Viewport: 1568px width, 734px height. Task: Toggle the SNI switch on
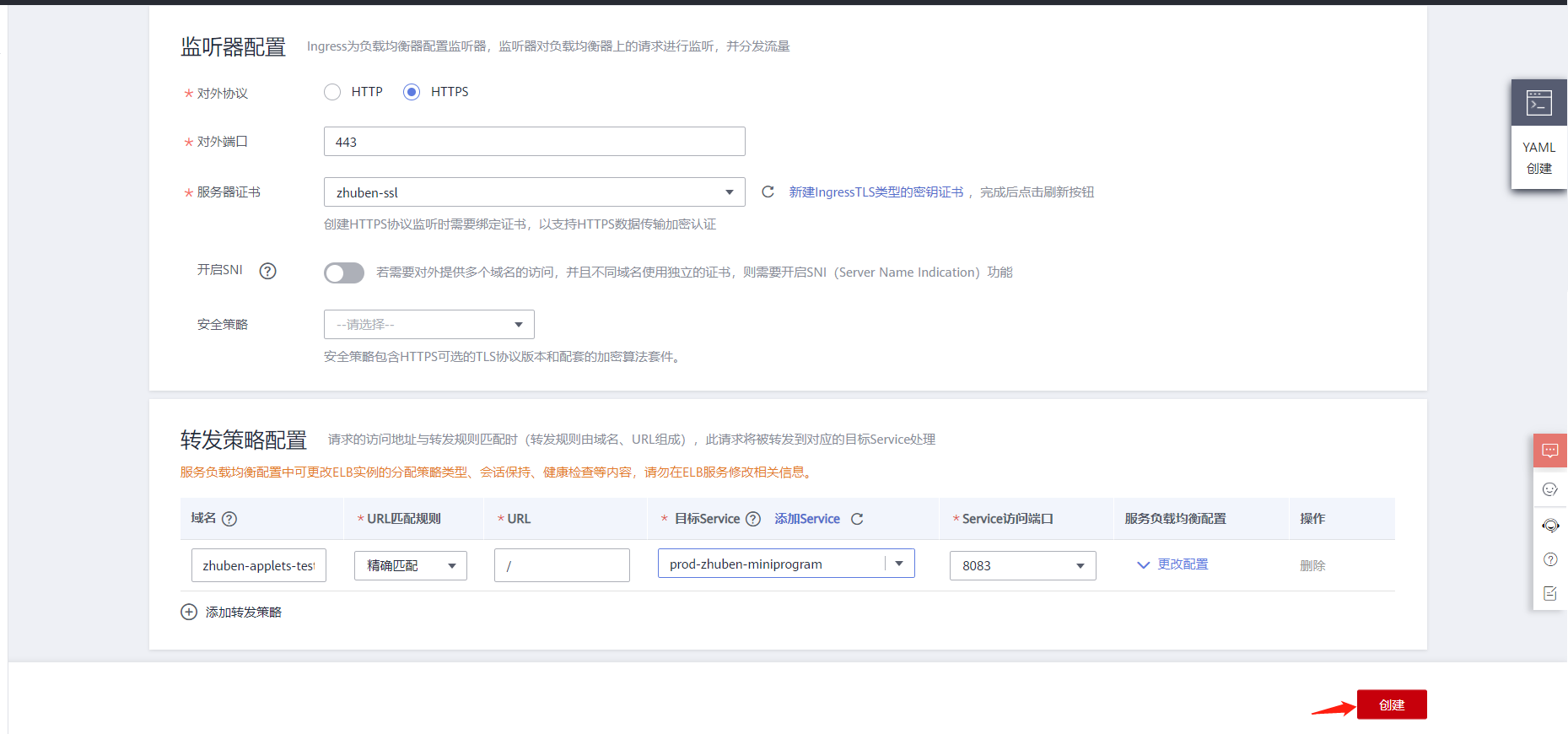tap(344, 273)
